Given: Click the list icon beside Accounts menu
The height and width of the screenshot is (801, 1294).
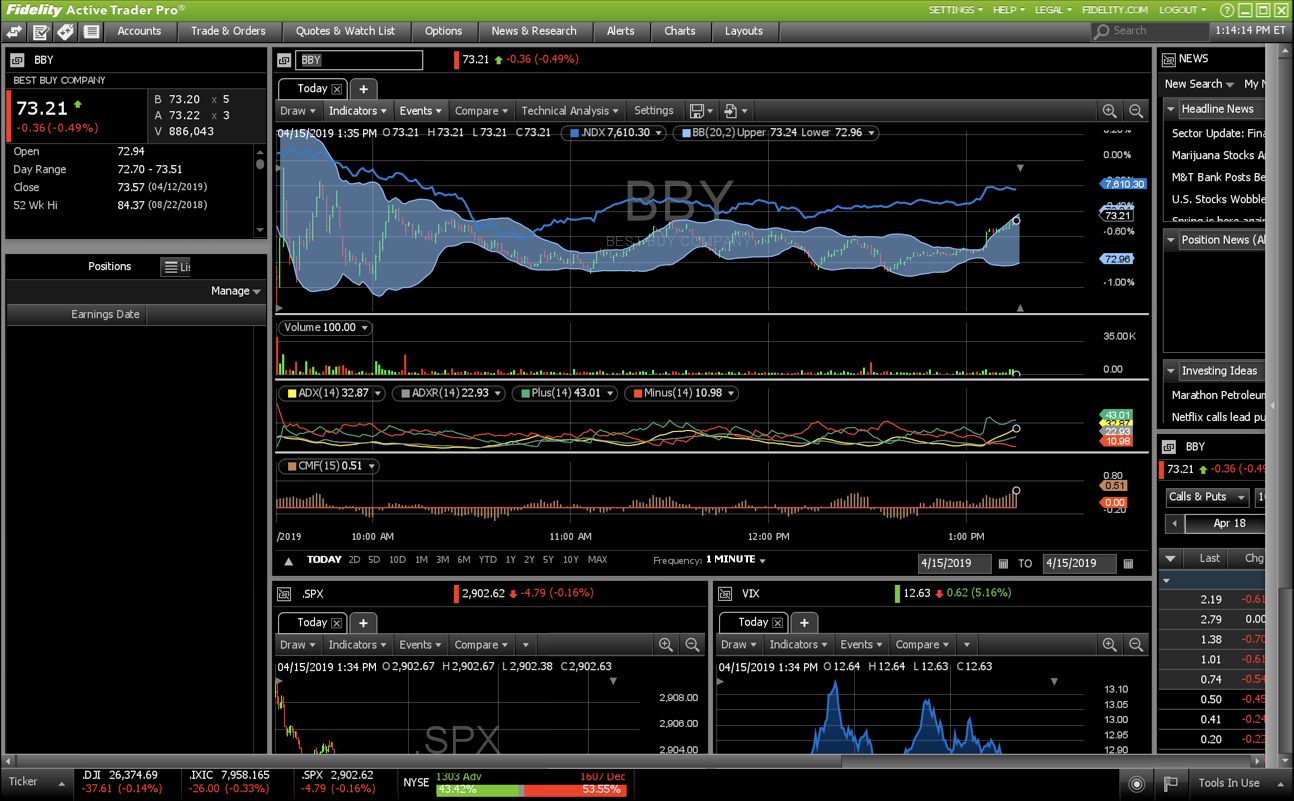Looking at the screenshot, I should 91,32.
